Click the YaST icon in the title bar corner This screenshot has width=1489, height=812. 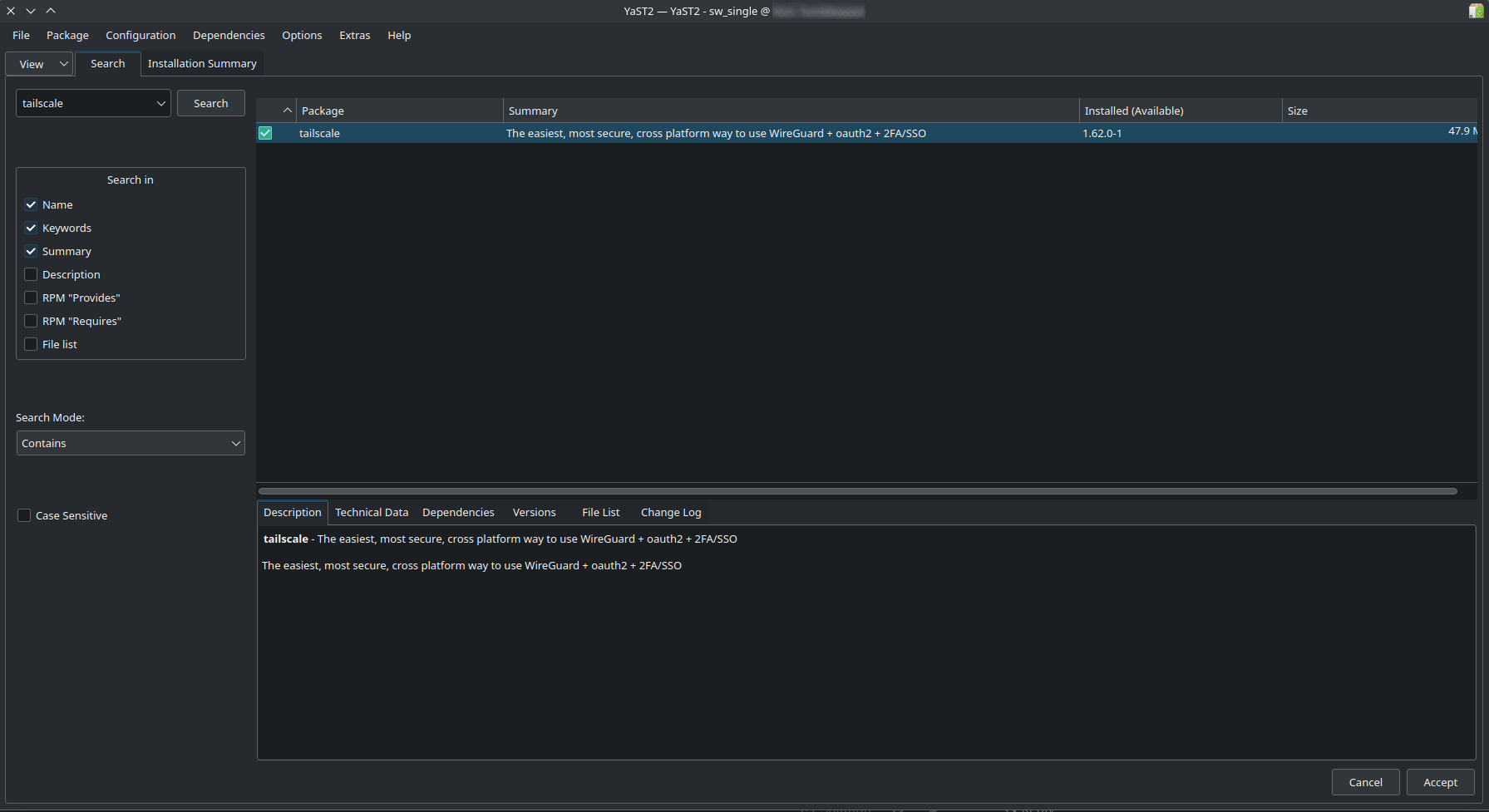(1476, 11)
